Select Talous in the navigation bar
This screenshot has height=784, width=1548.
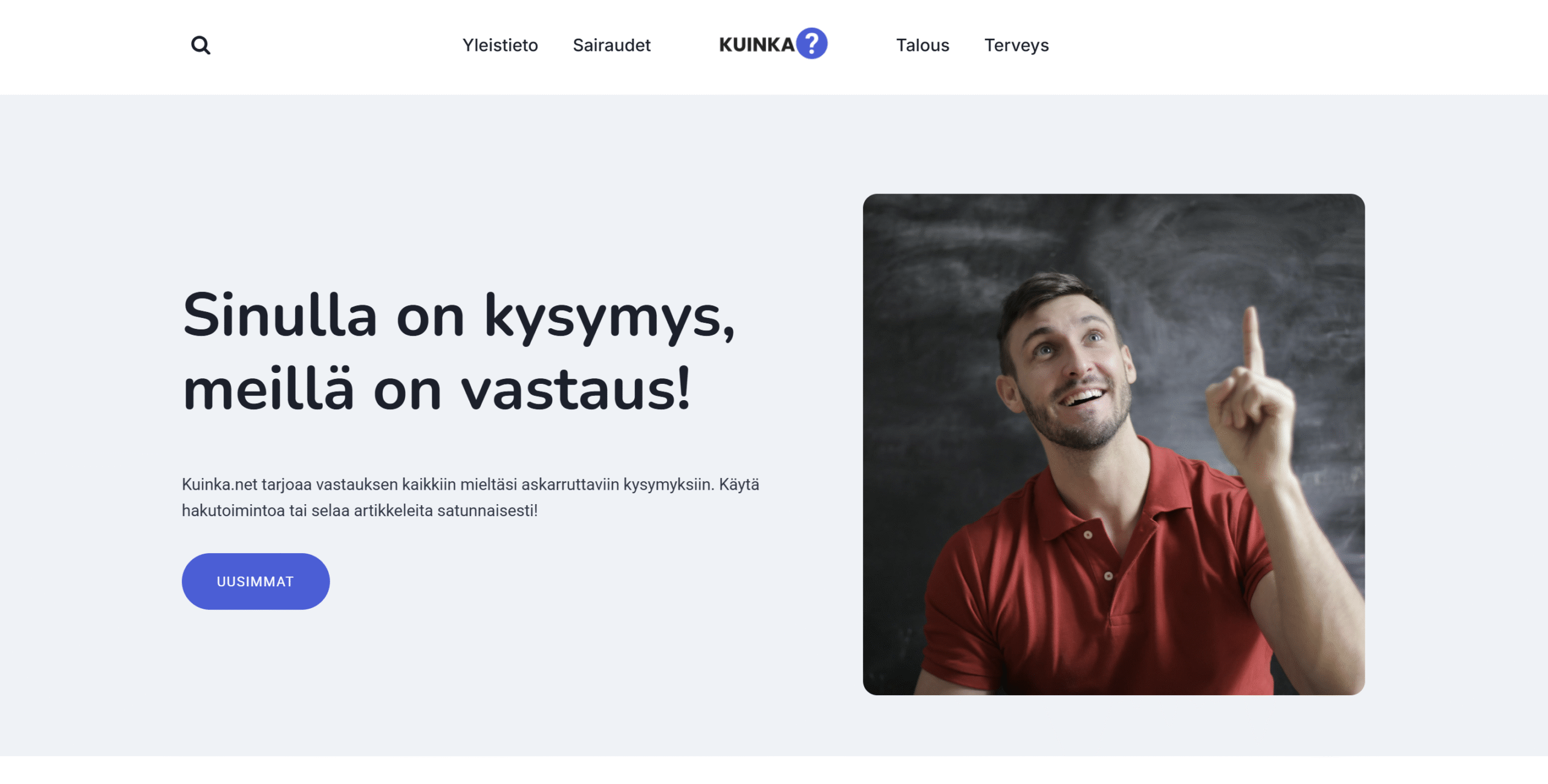(922, 45)
